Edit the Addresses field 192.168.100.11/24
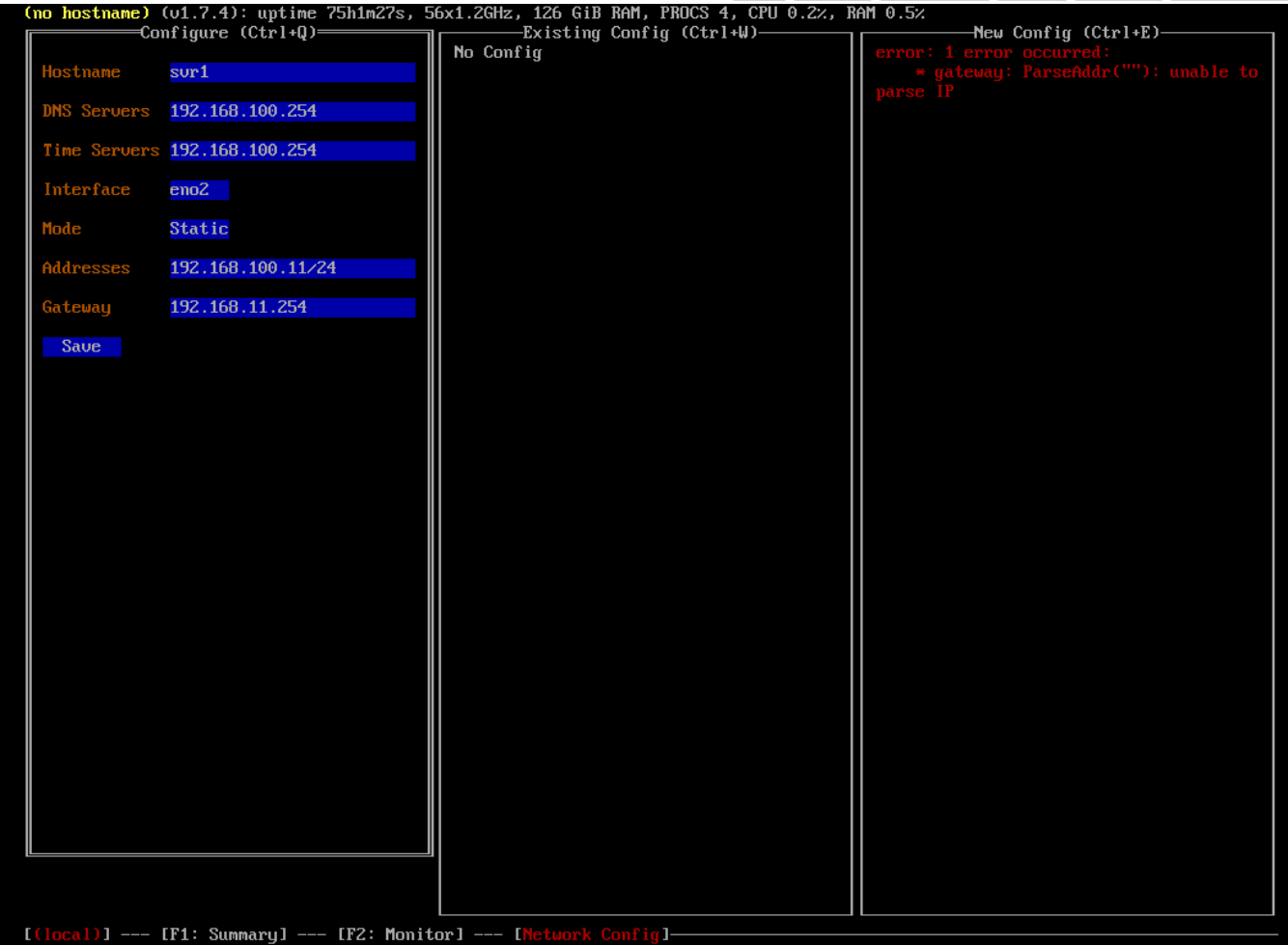The width and height of the screenshot is (1288, 946). coord(293,268)
